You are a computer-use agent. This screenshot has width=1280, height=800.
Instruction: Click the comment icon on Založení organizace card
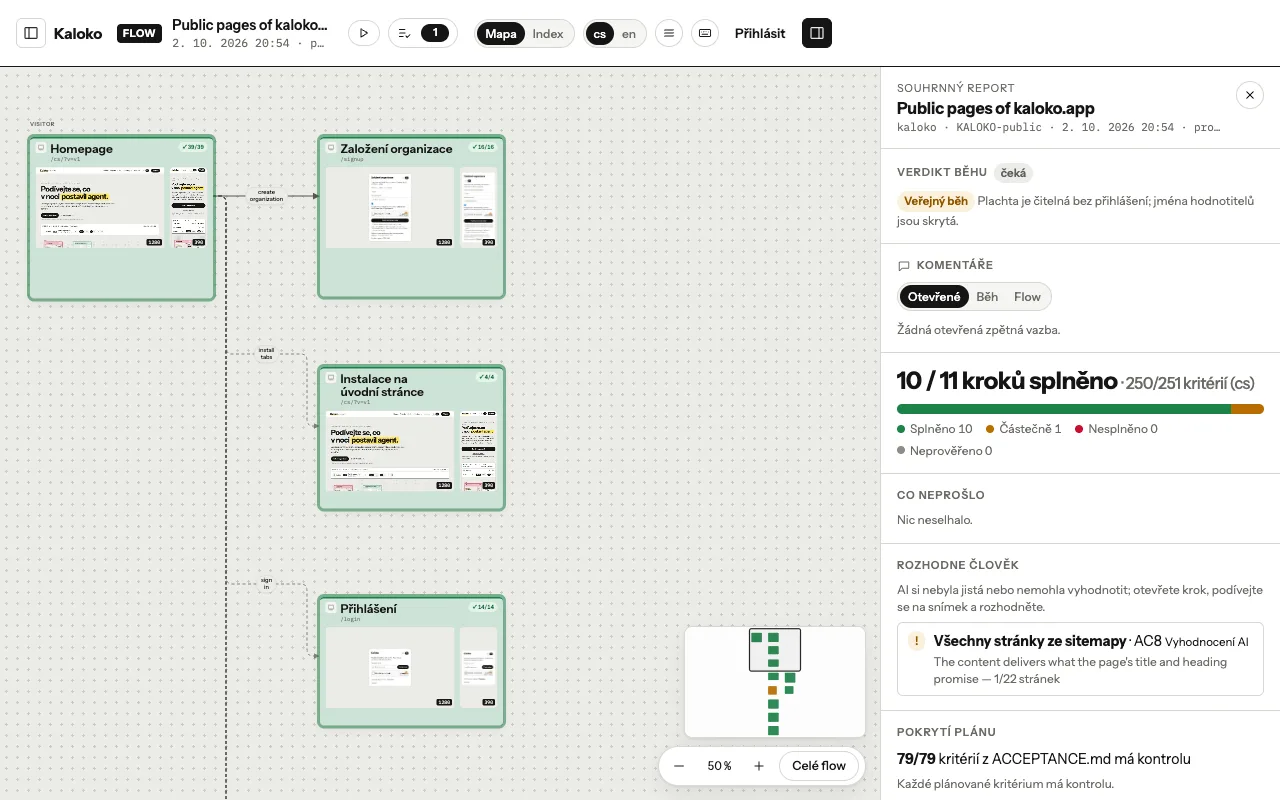tap(331, 148)
